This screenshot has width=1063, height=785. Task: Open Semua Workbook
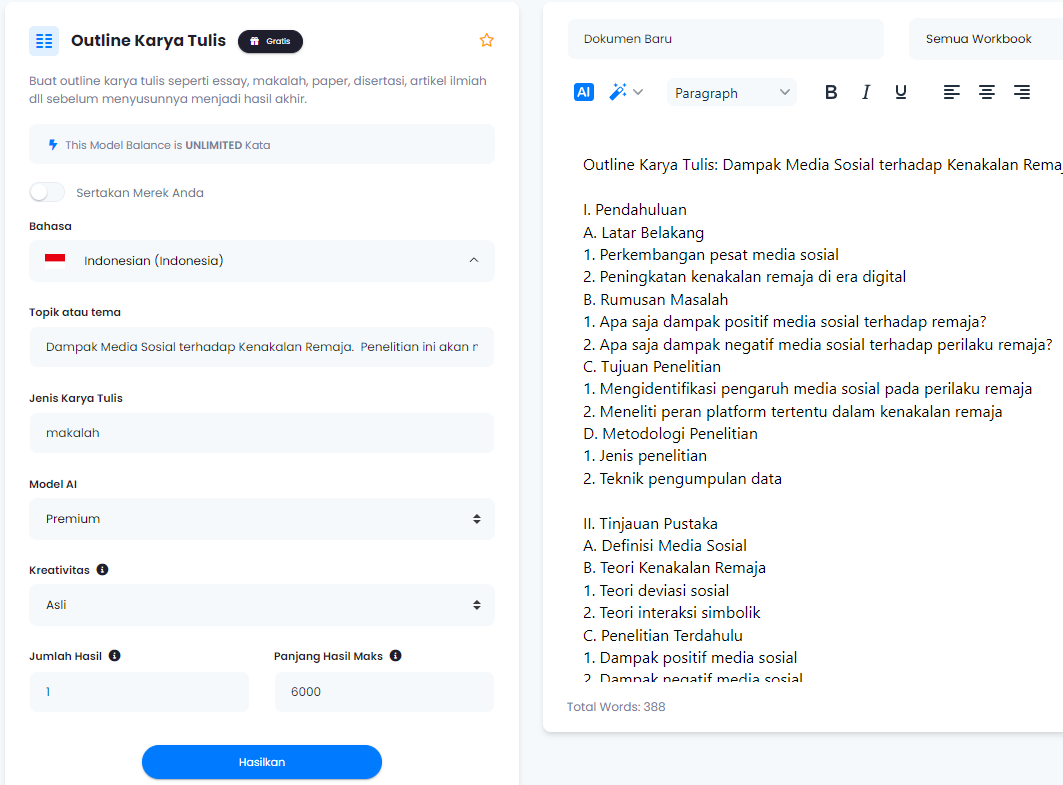[979, 38]
